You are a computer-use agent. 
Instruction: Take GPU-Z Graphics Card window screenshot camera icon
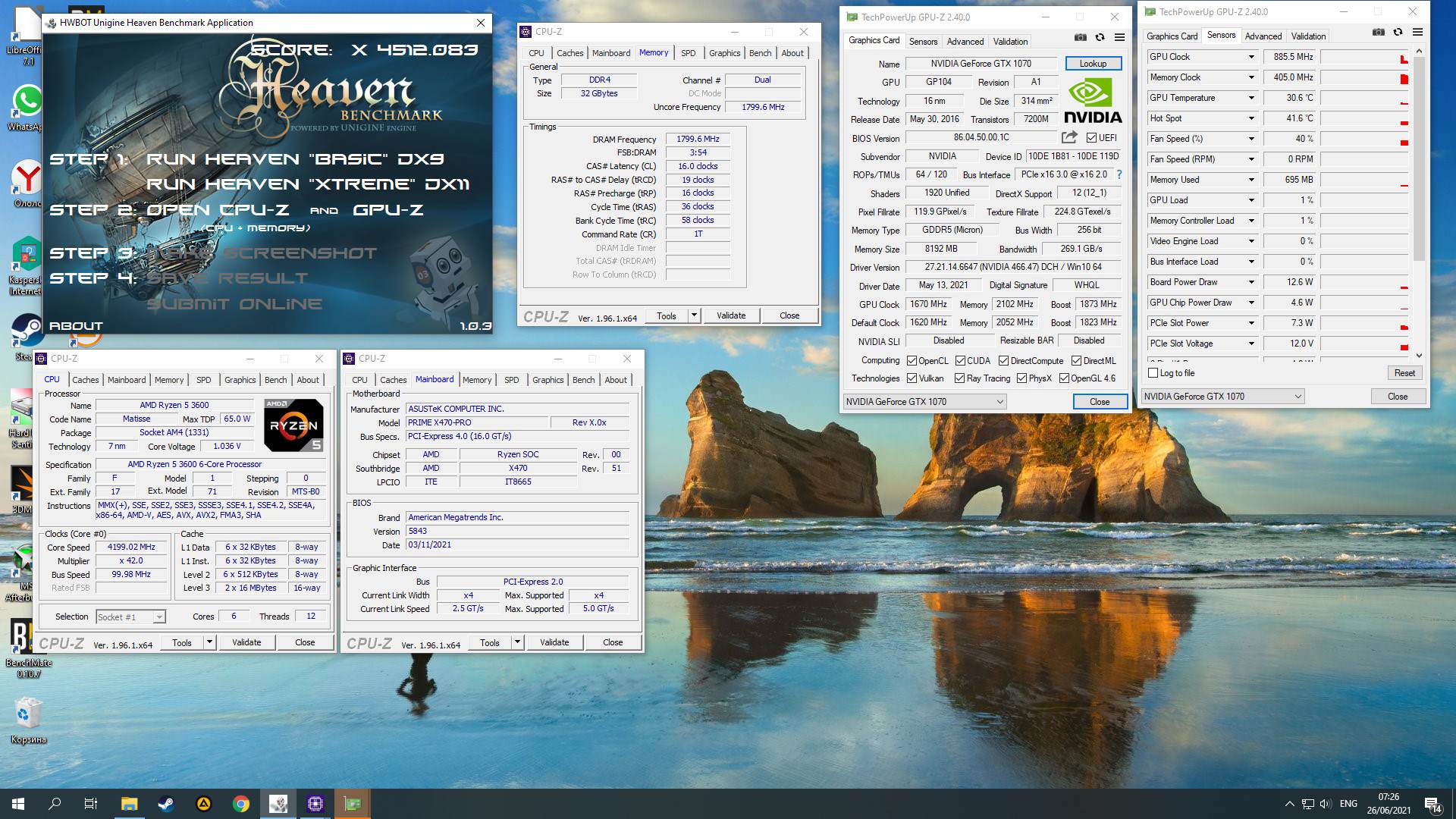[x=1081, y=37]
